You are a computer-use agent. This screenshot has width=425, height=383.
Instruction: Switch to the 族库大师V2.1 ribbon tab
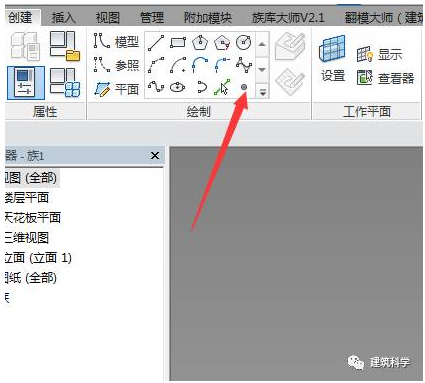[289, 17]
